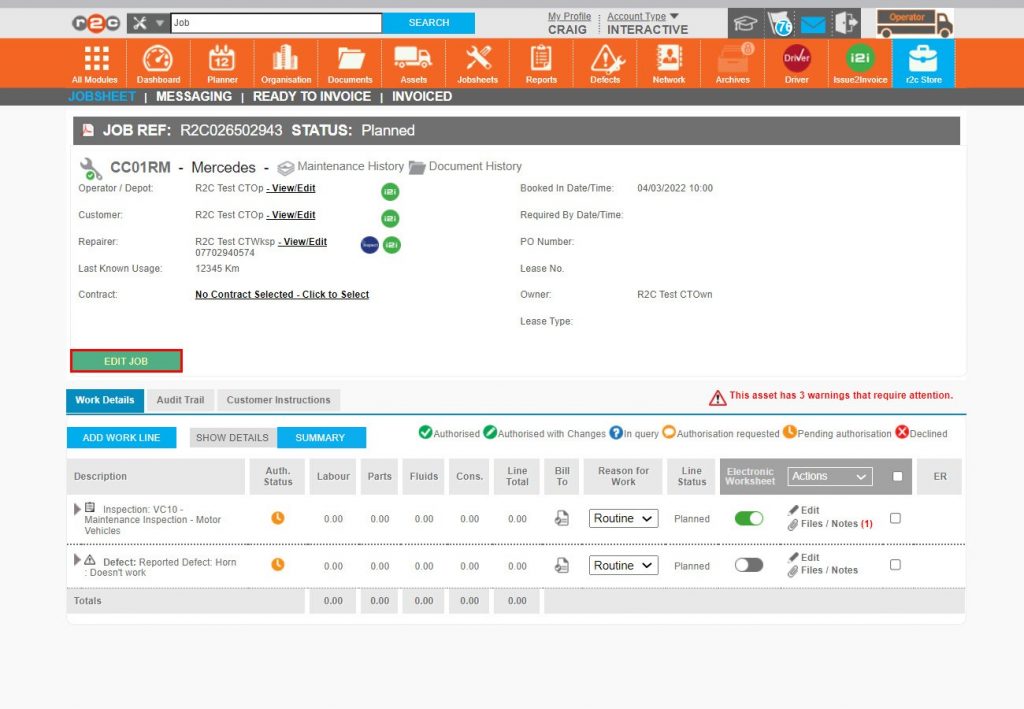Click the Summary button
This screenshot has width=1024, height=709.
click(320, 437)
